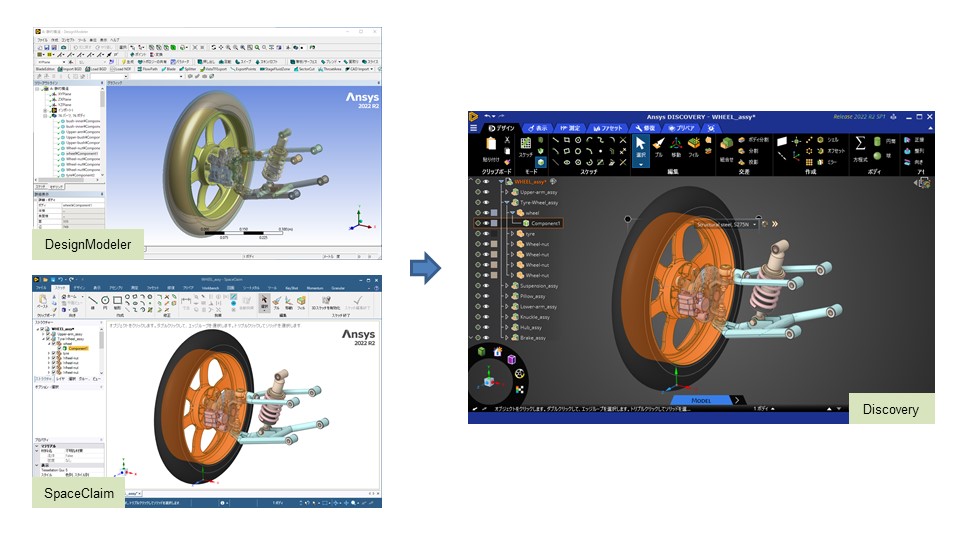Switch to the 修復 tab in Discovery
The image size is (960, 540).
click(x=645, y=128)
